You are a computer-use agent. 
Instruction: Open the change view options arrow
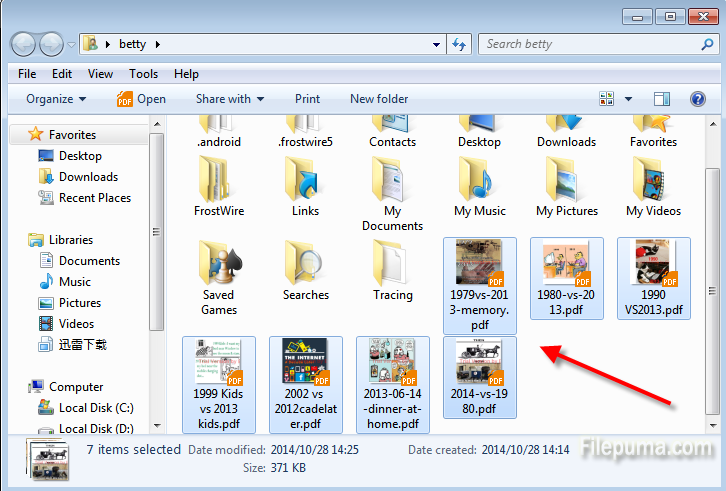point(629,99)
